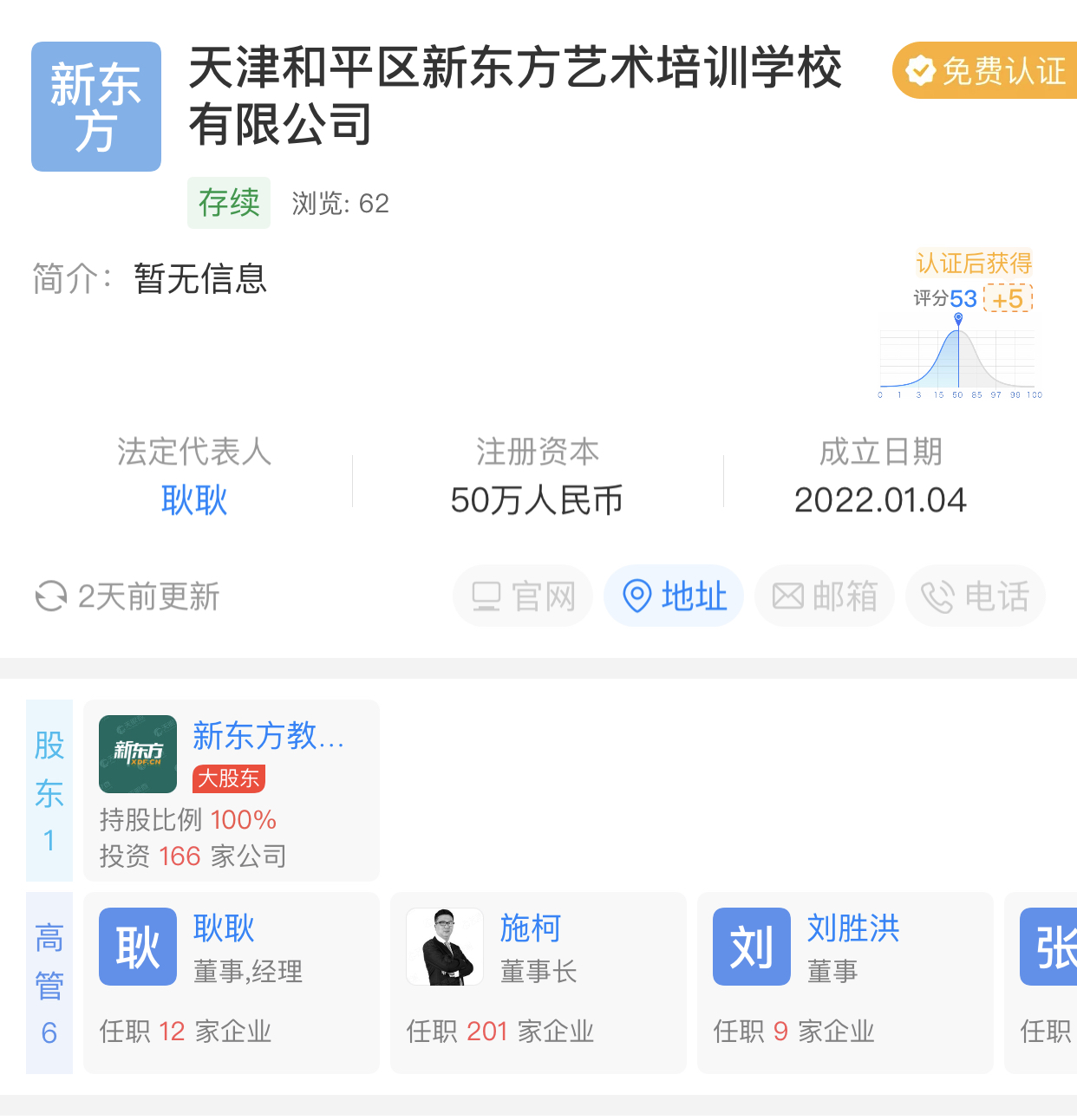
Task: Click the green 新东方 shareholder logo
Action: click(138, 754)
